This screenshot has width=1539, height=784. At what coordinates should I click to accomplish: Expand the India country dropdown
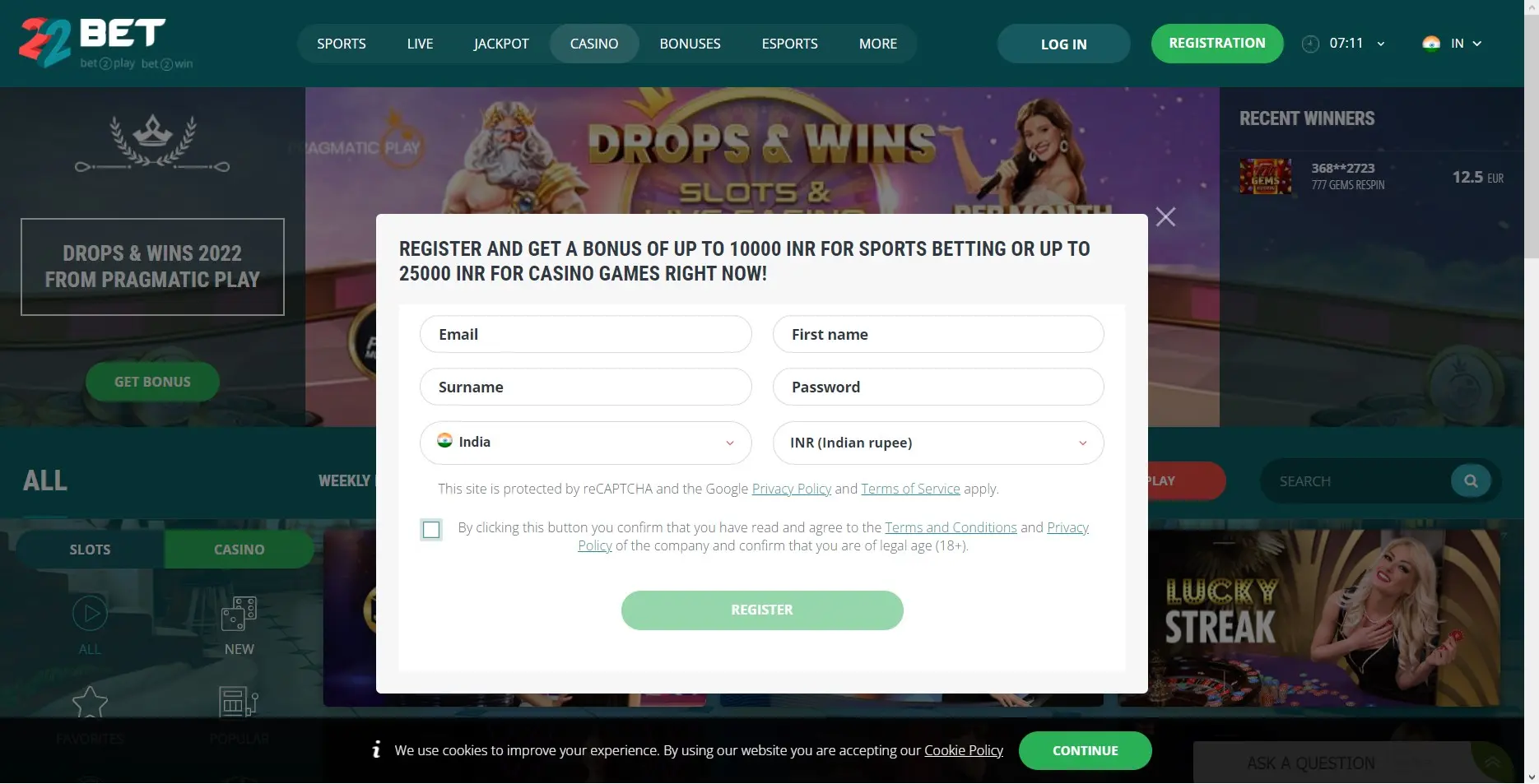pyautogui.click(x=585, y=443)
